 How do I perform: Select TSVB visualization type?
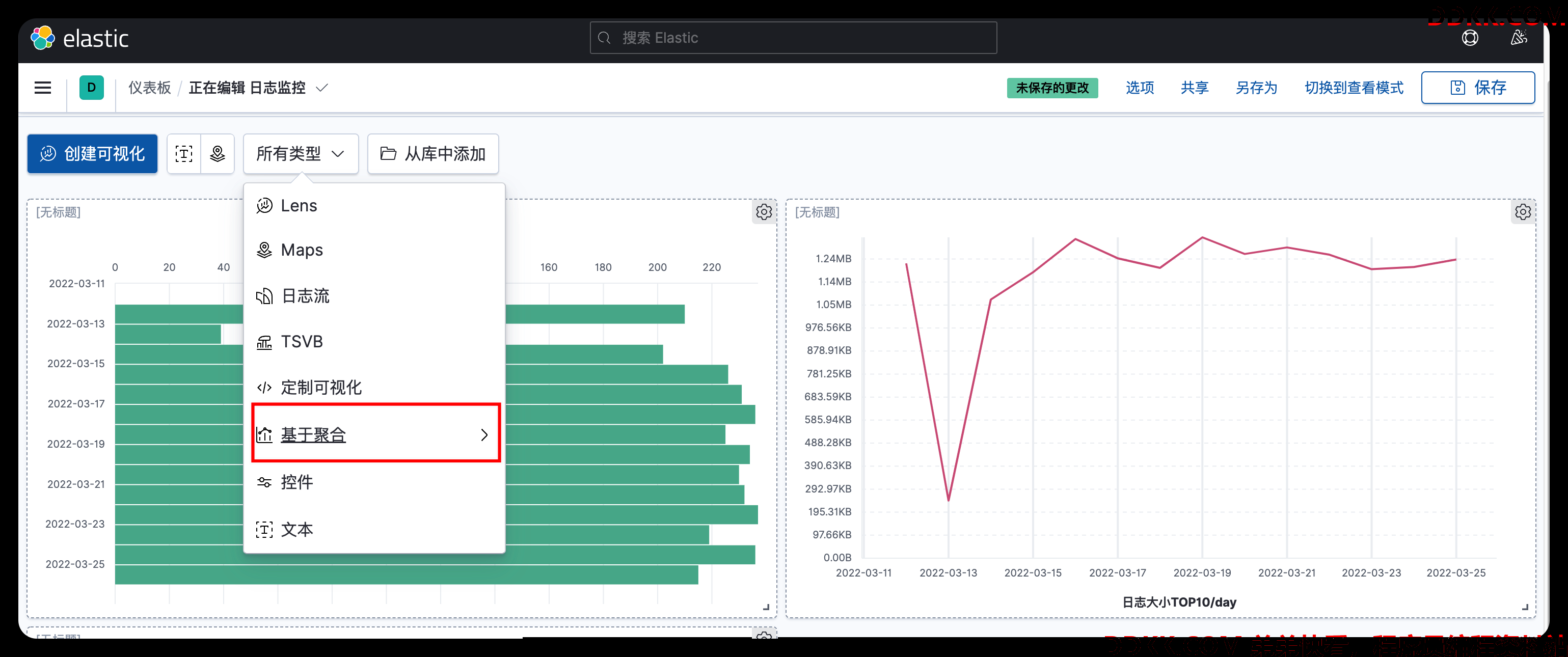click(x=374, y=342)
